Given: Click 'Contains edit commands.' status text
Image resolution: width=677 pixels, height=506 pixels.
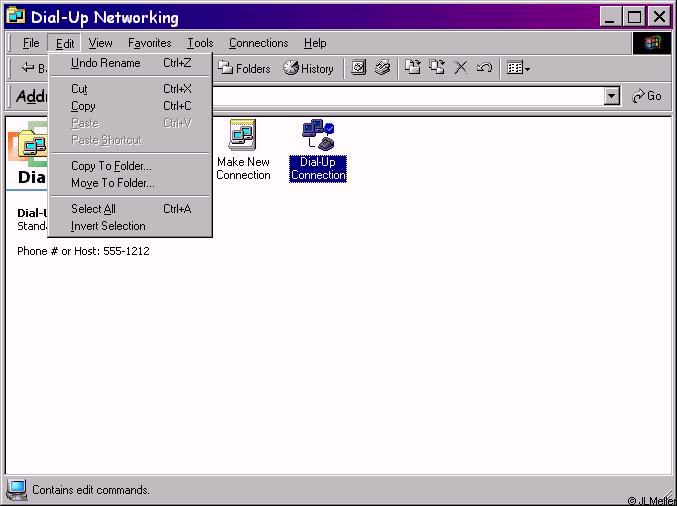Looking at the screenshot, I should pyautogui.click(x=91, y=490).
